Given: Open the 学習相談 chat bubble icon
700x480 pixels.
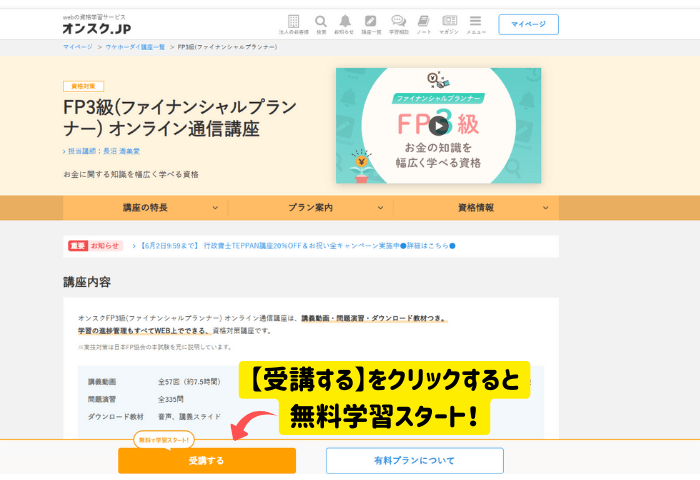Looking at the screenshot, I should tap(398, 24).
